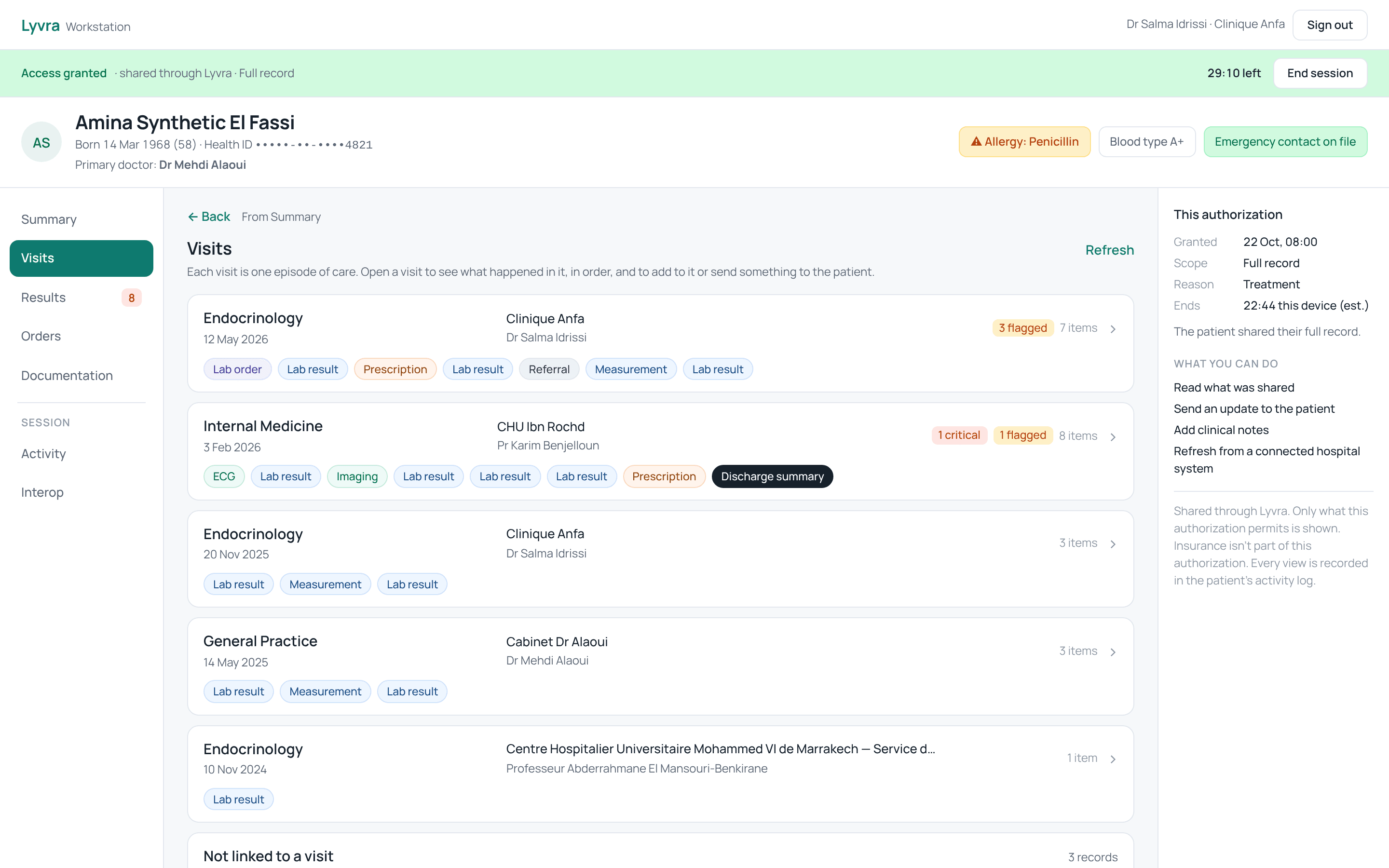Click the '22:44 this device (est.)' end time
The image size is (1389, 868).
coord(1306,305)
